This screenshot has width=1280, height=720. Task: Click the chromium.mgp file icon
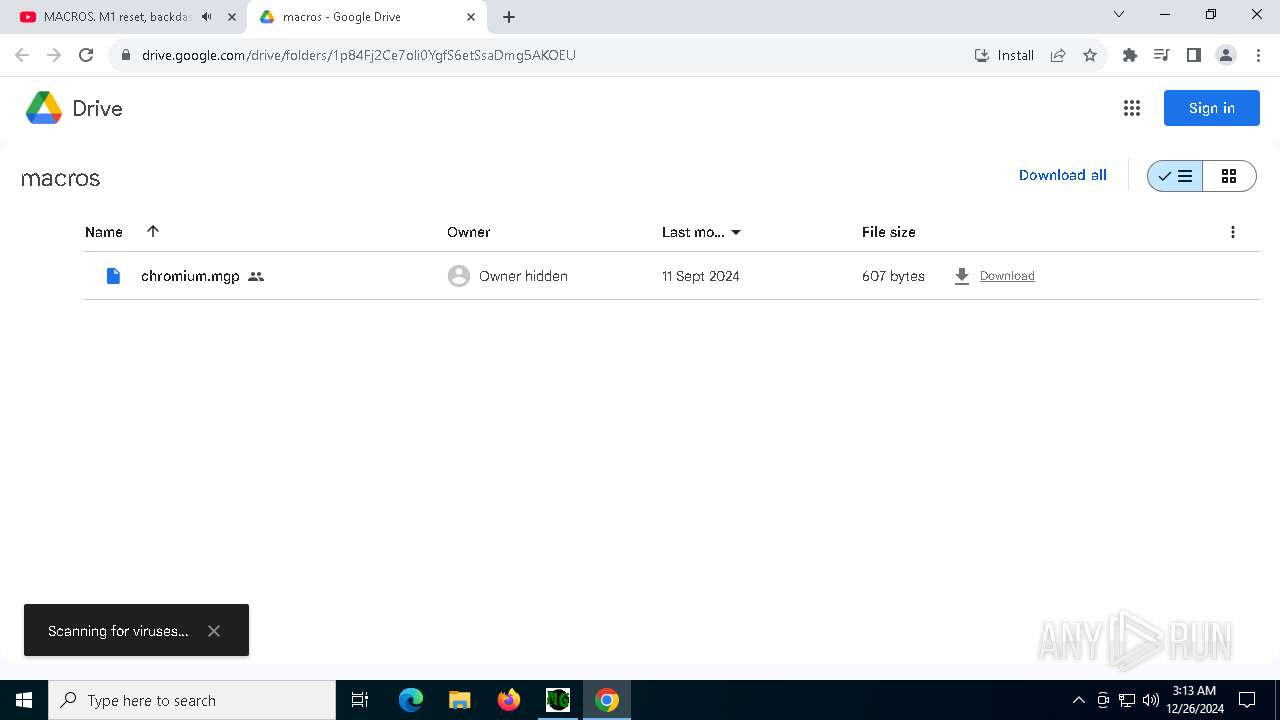click(113, 276)
